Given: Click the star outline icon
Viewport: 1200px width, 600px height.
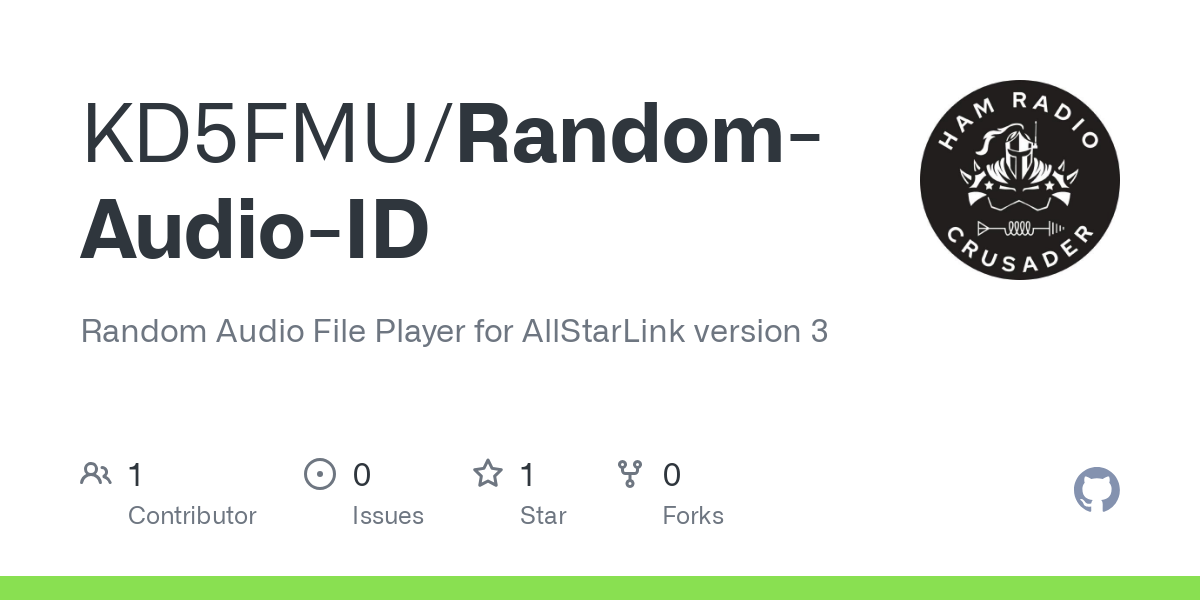Looking at the screenshot, I should point(488,474).
